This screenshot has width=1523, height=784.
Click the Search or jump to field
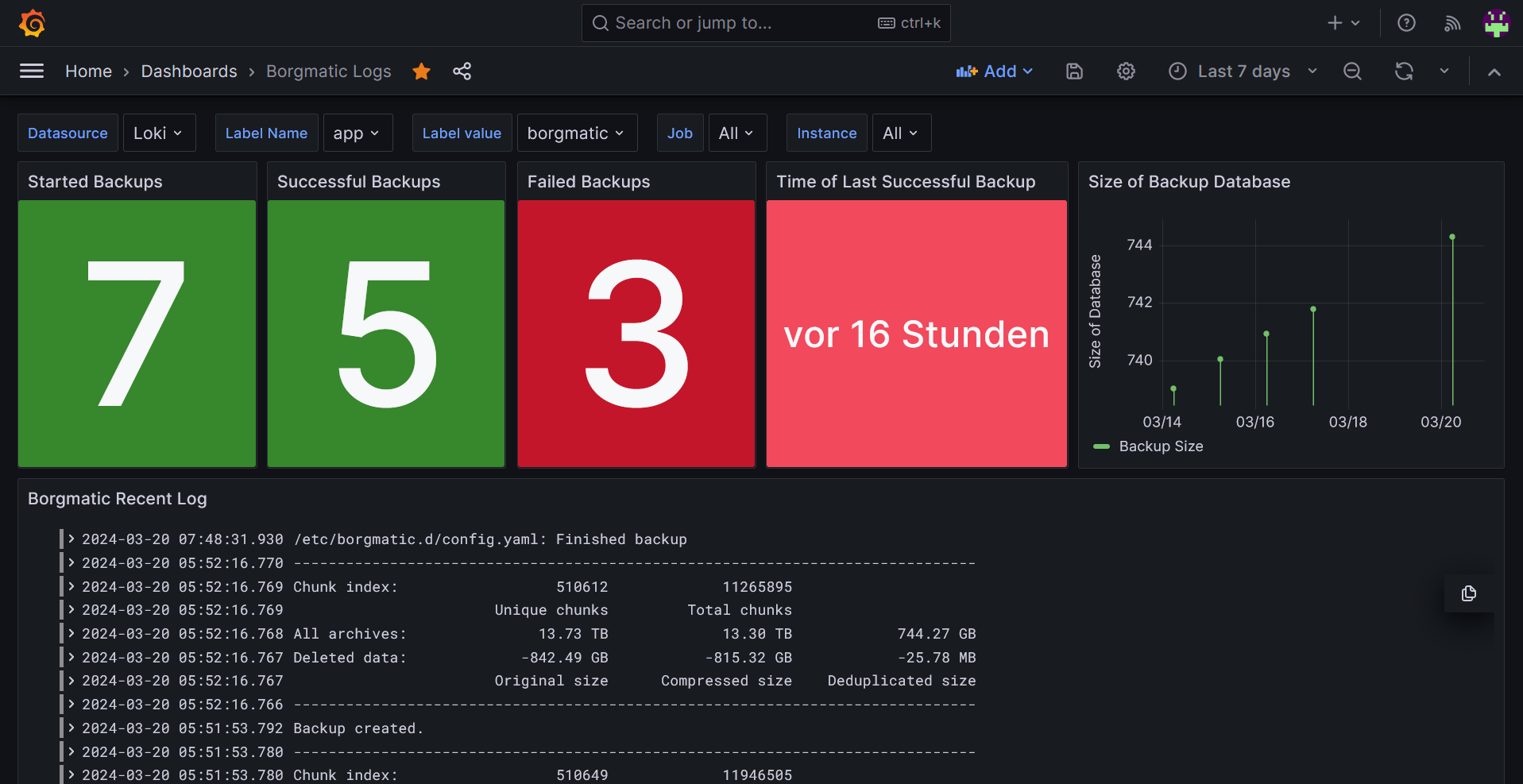pos(766,23)
